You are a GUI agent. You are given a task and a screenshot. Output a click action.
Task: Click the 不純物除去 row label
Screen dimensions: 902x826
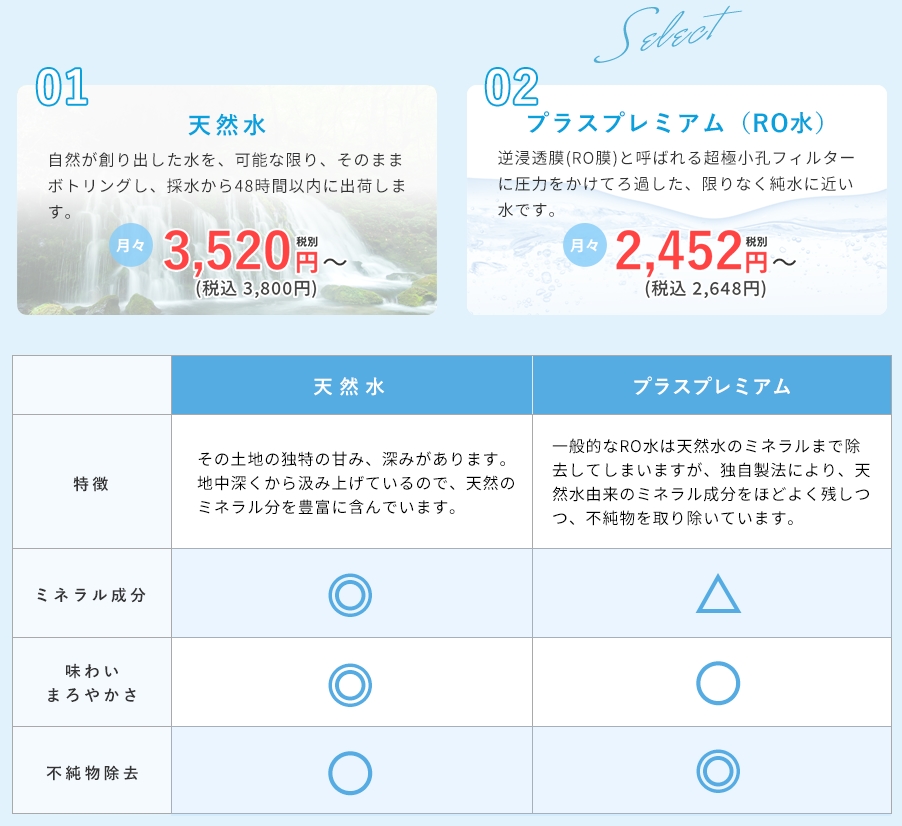click(91, 772)
